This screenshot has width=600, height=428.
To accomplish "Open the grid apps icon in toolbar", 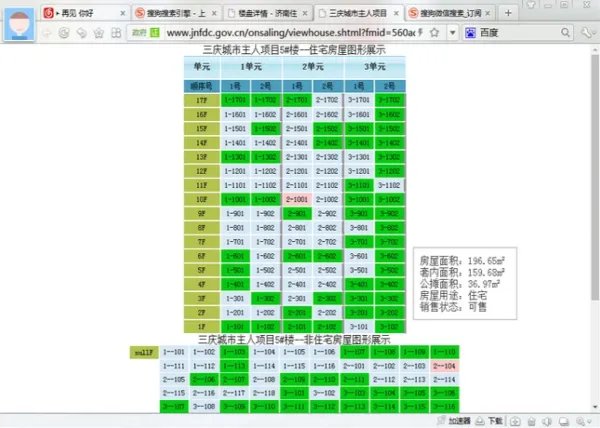I will (x=116, y=33).
